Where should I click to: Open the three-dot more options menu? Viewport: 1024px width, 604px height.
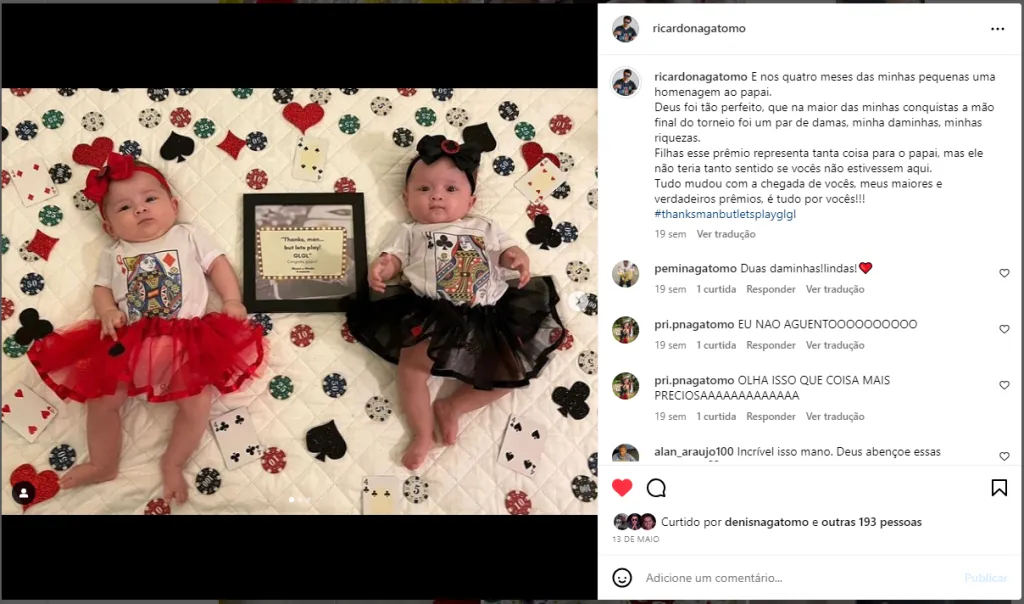point(997,29)
